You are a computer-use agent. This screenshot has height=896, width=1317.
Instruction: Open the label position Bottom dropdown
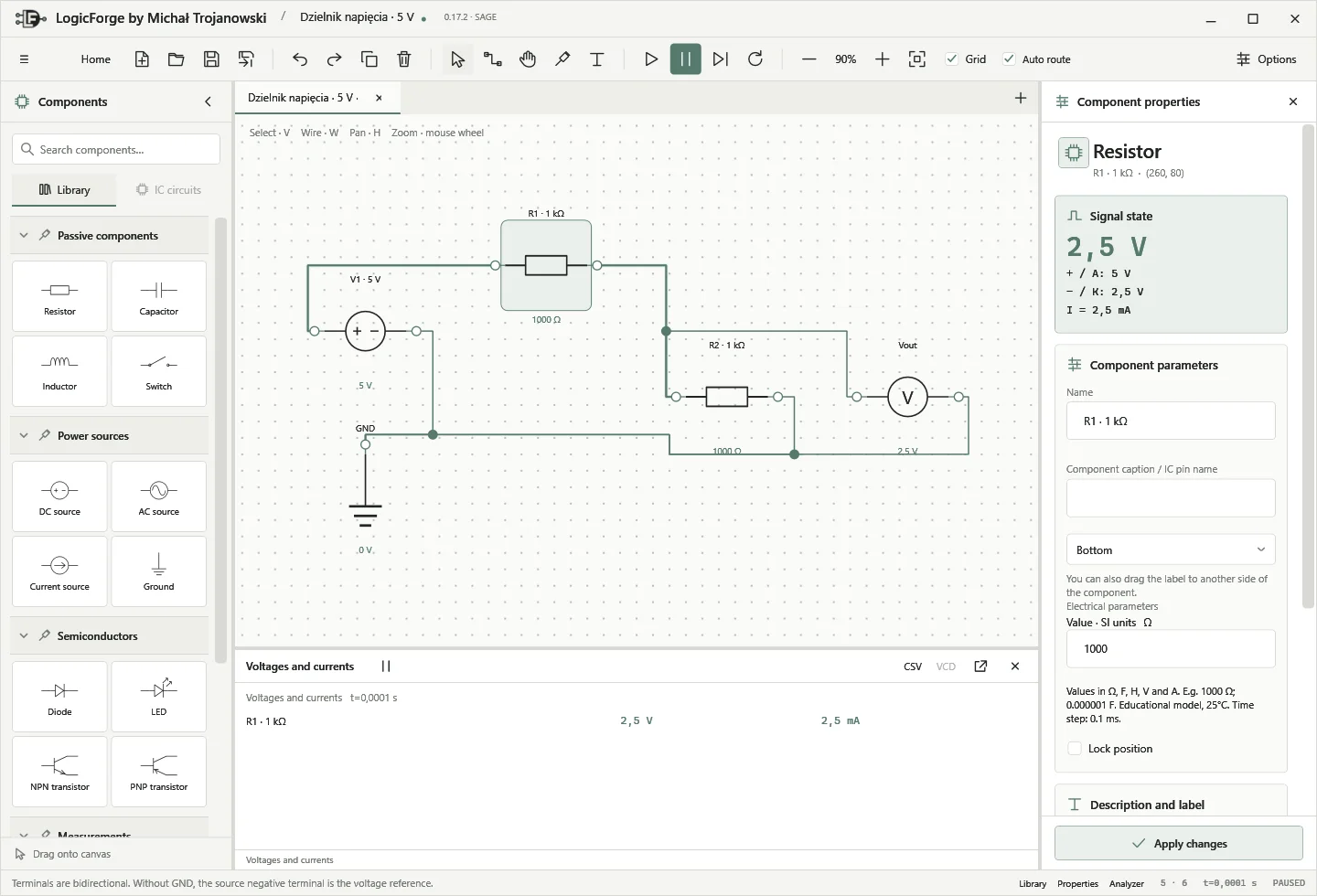(x=1171, y=550)
